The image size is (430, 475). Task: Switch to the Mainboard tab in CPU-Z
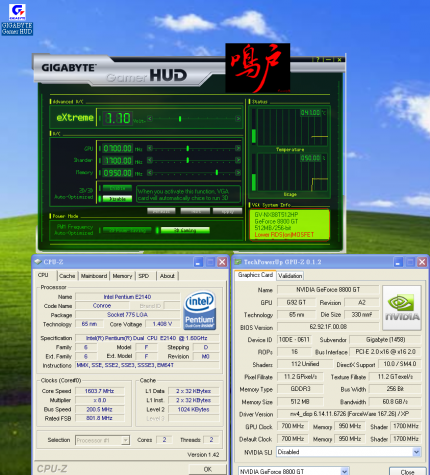94,276
